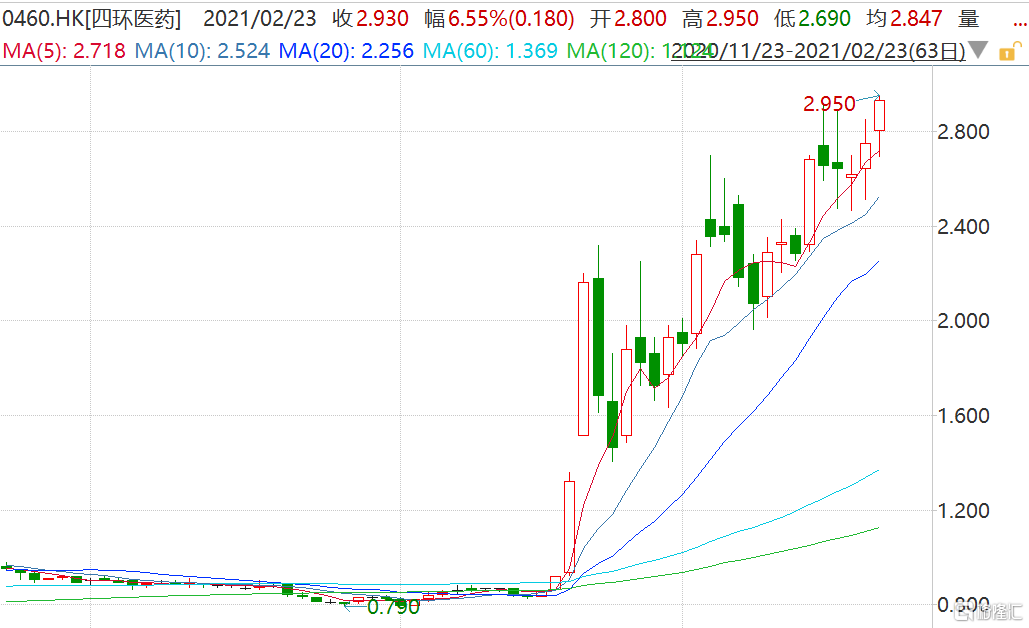Click the 2.800 price axis label
The width and height of the screenshot is (1029, 628).
click(x=963, y=132)
